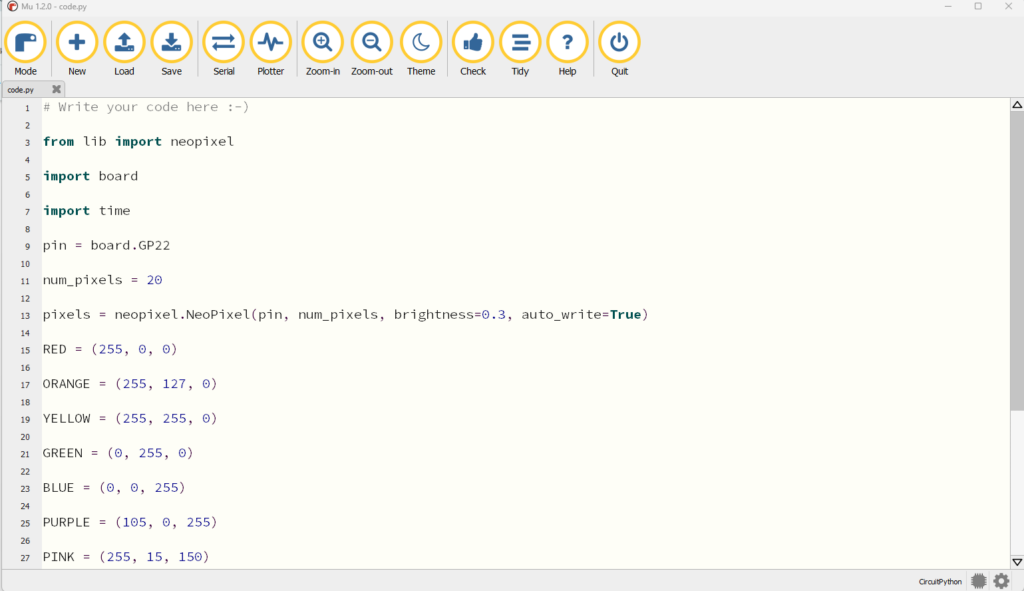This screenshot has width=1024, height=591.
Task: Create a new file with New
Action: pos(77,43)
